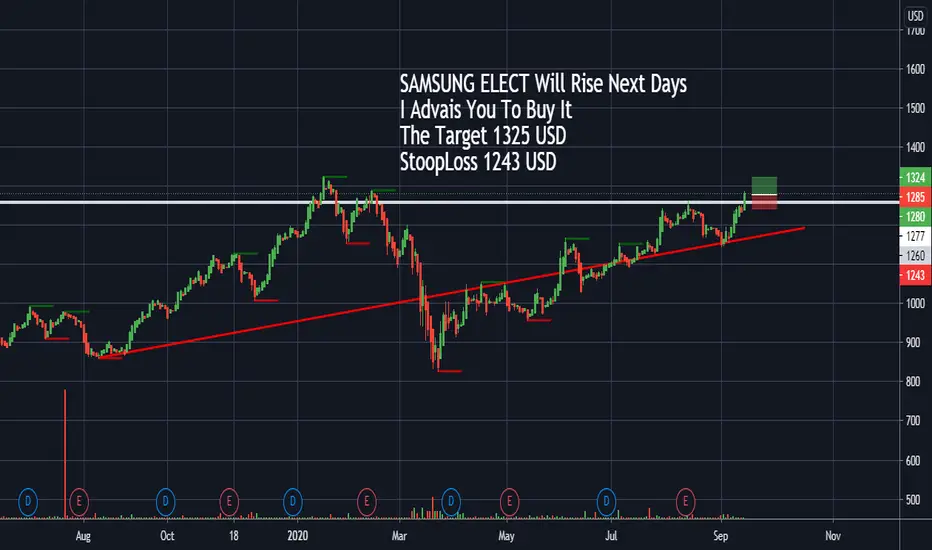Click the 'May' label on the time axis

coord(506,536)
